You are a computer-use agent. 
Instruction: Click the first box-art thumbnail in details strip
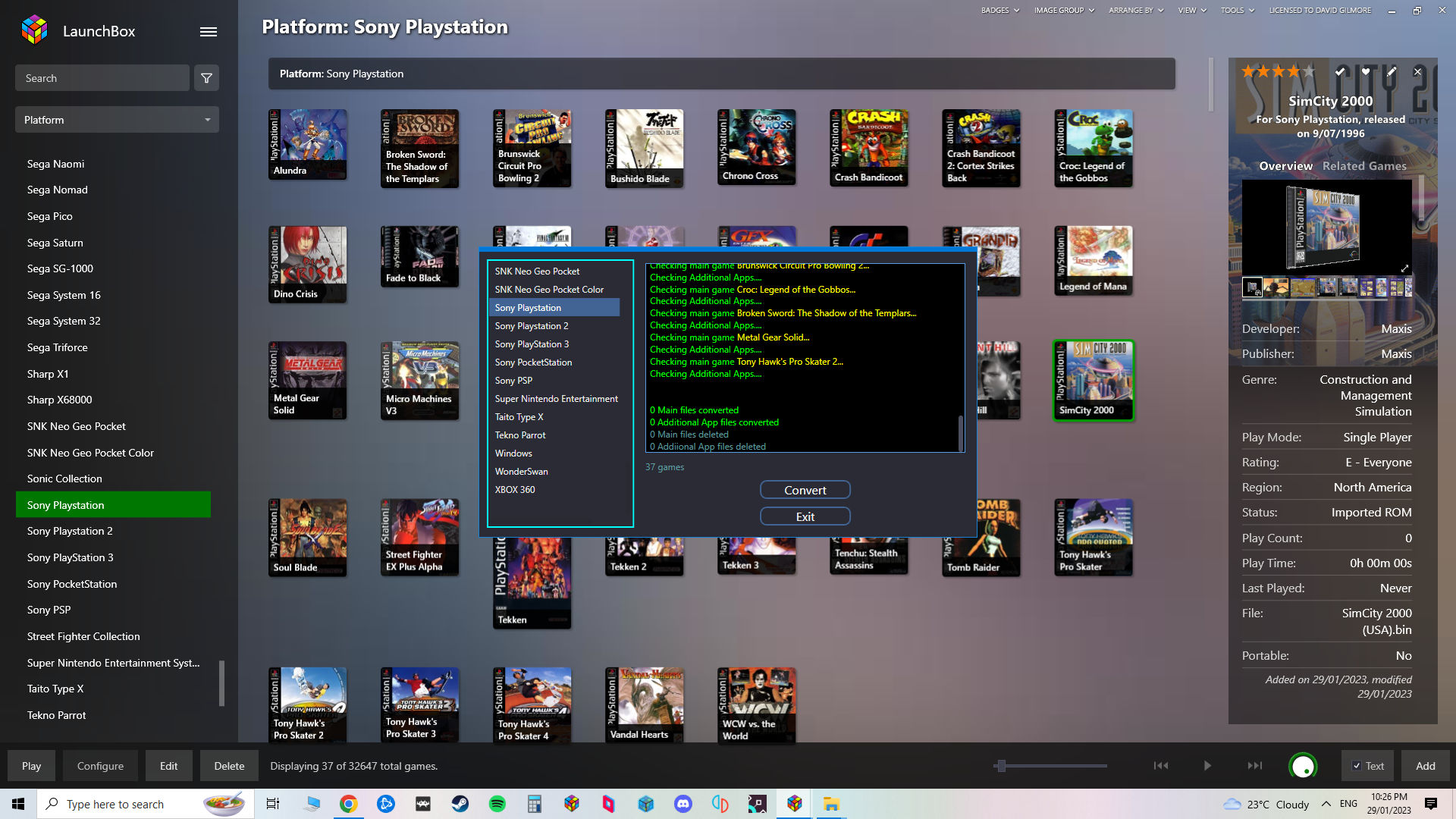click(x=1252, y=287)
